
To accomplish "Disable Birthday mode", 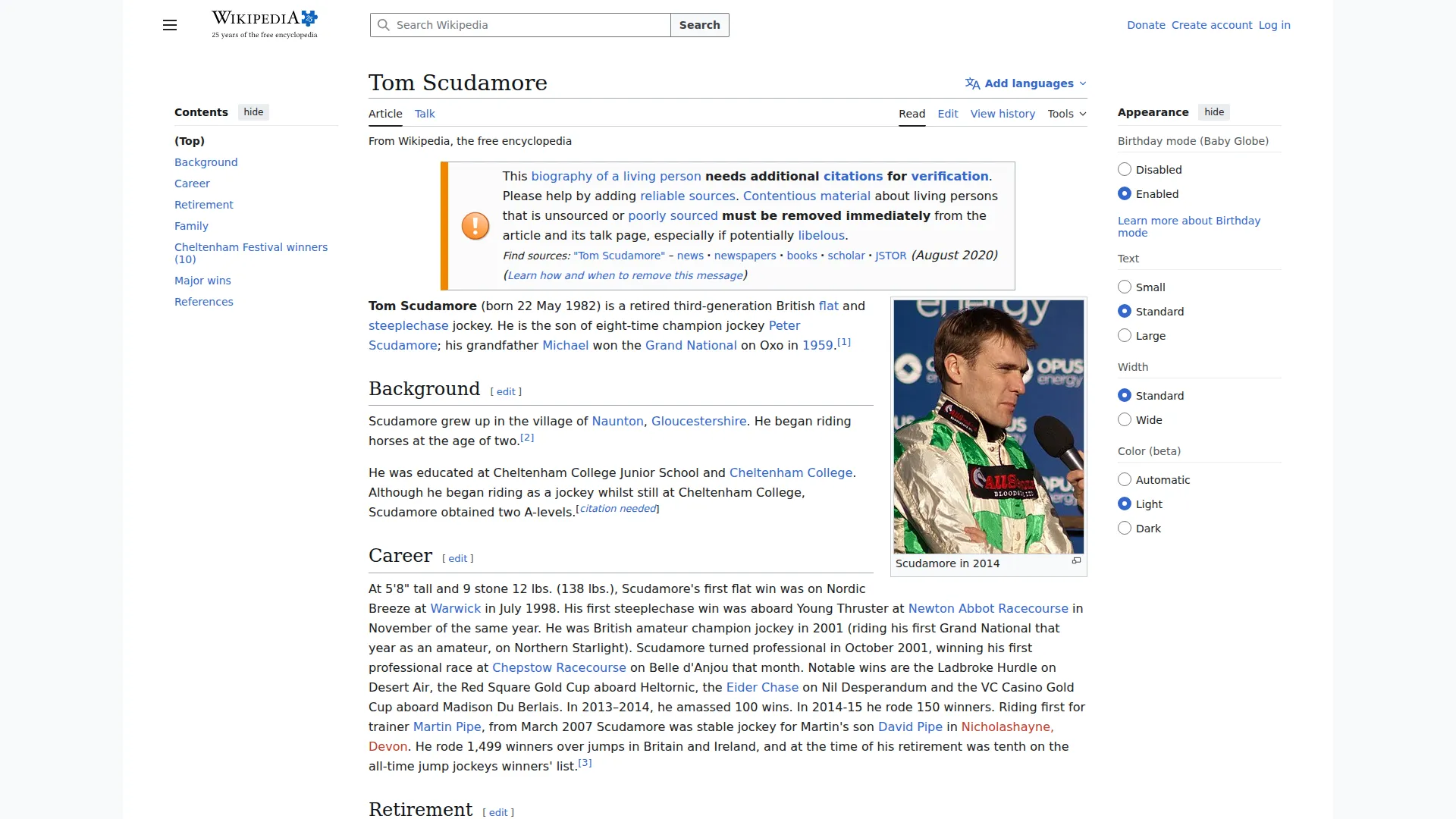I will click(1125, 169).
